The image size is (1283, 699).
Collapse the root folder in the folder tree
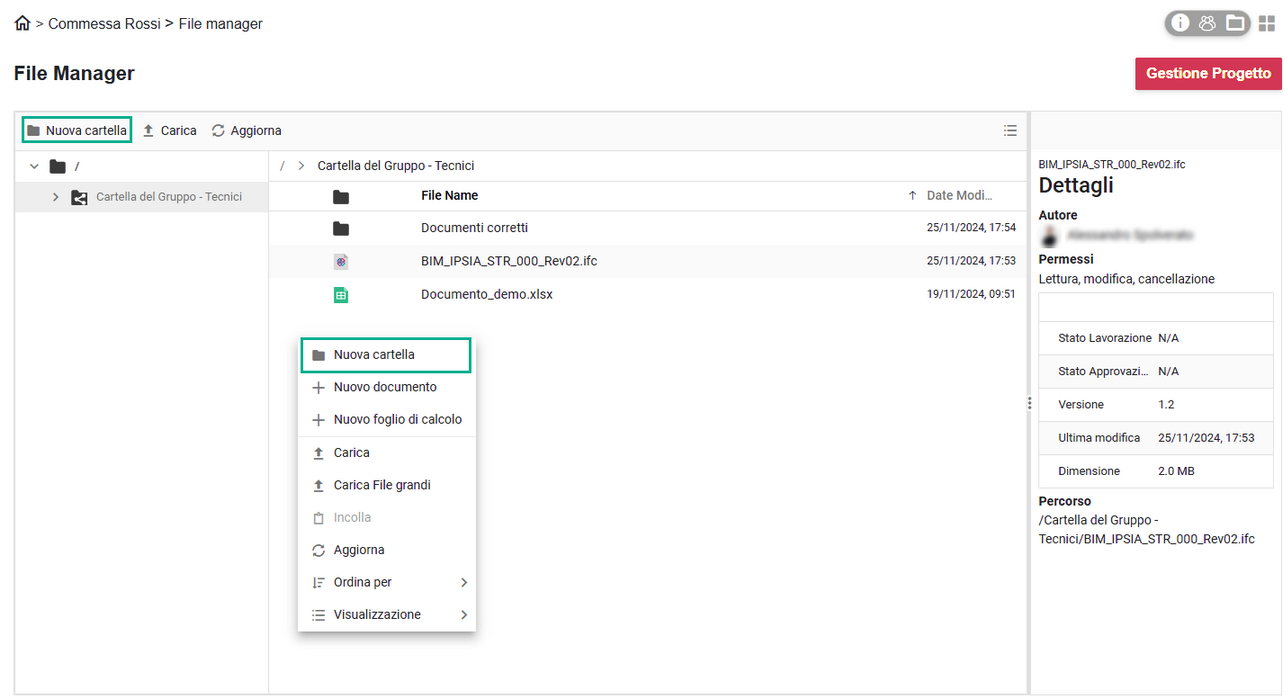tap(33, 166)
